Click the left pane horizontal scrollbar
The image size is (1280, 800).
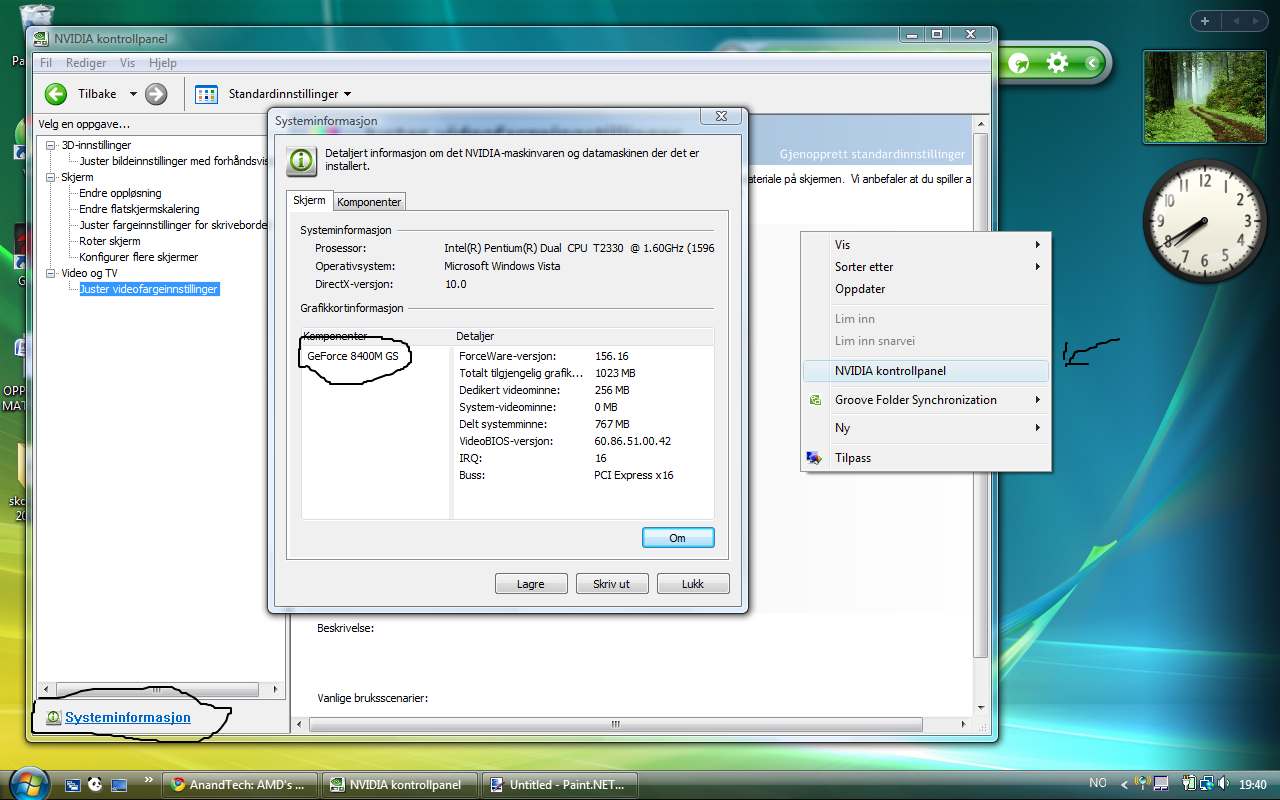(161, 689)
